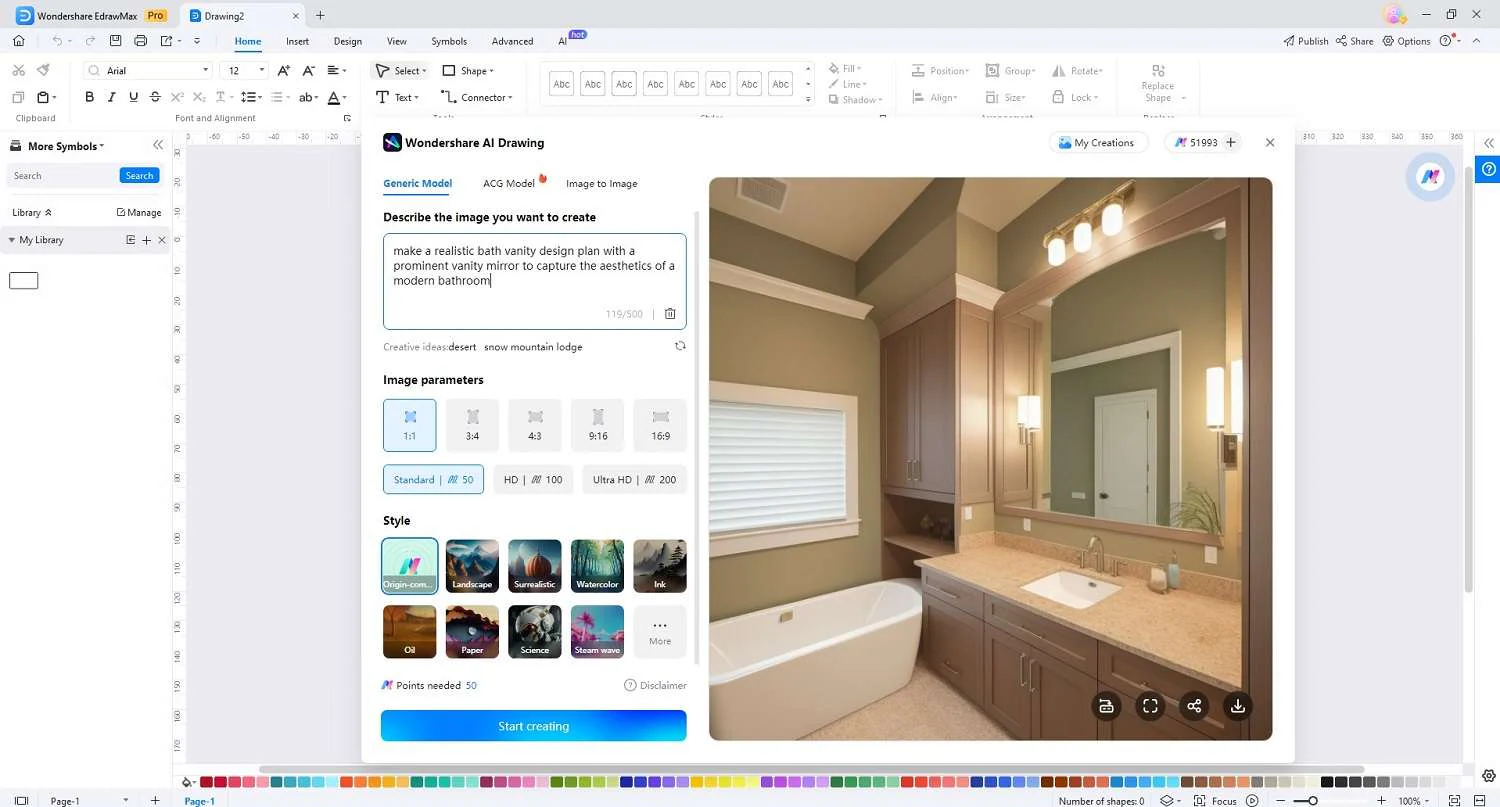Clear the prompt with trash icon
This screenshot has height=807, width=1500.
coord(670,314)
